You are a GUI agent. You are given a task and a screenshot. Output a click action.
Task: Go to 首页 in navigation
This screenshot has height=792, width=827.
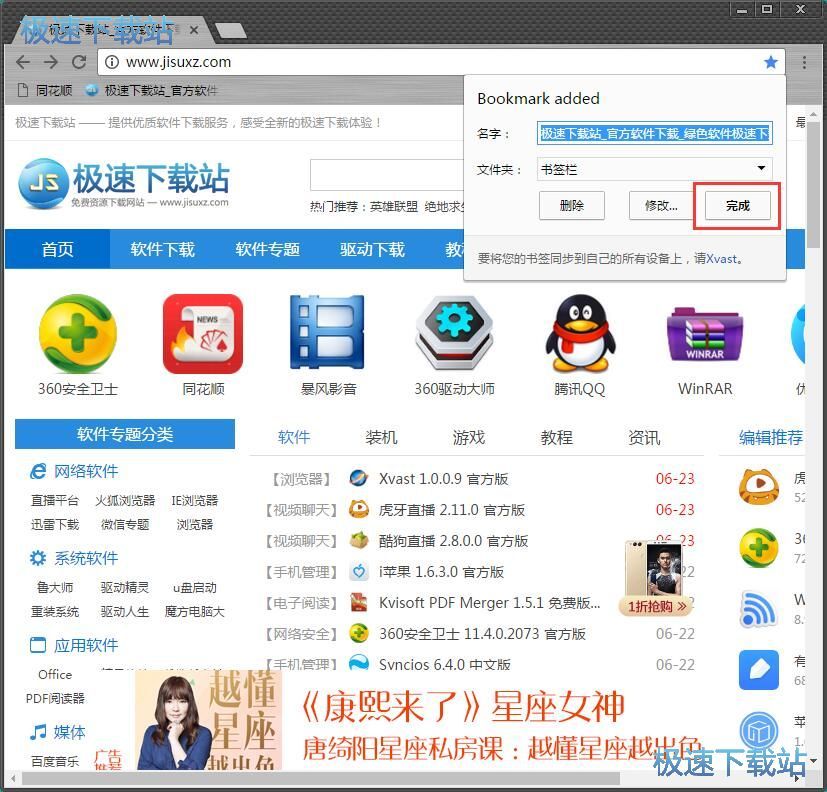tap(57, 249)
